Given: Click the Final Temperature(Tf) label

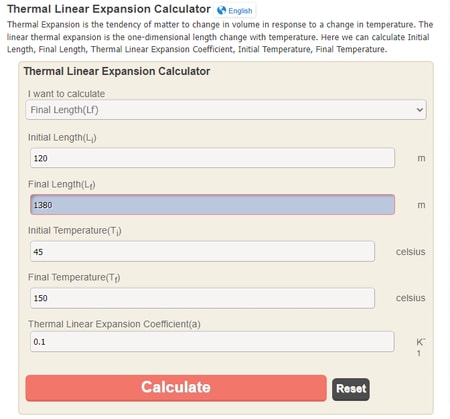Looking at the screenshot, I should pyautogui.click(x=74, y=277).
